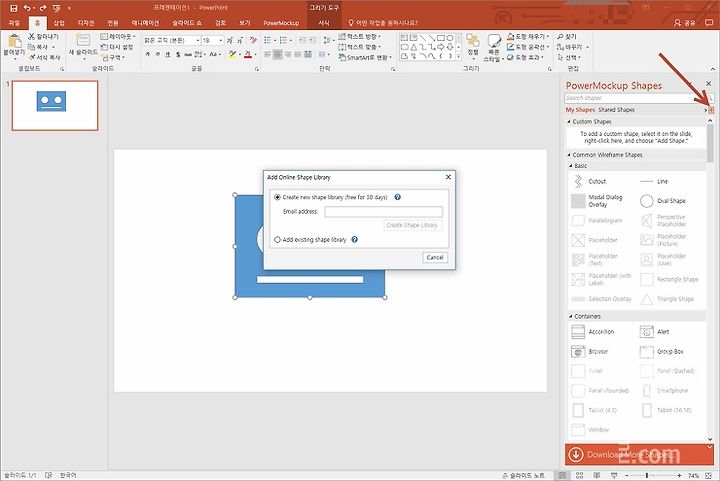Screen dimensions: 720x481
Task: Click the Email address input field
Action: tap(383, 212)
